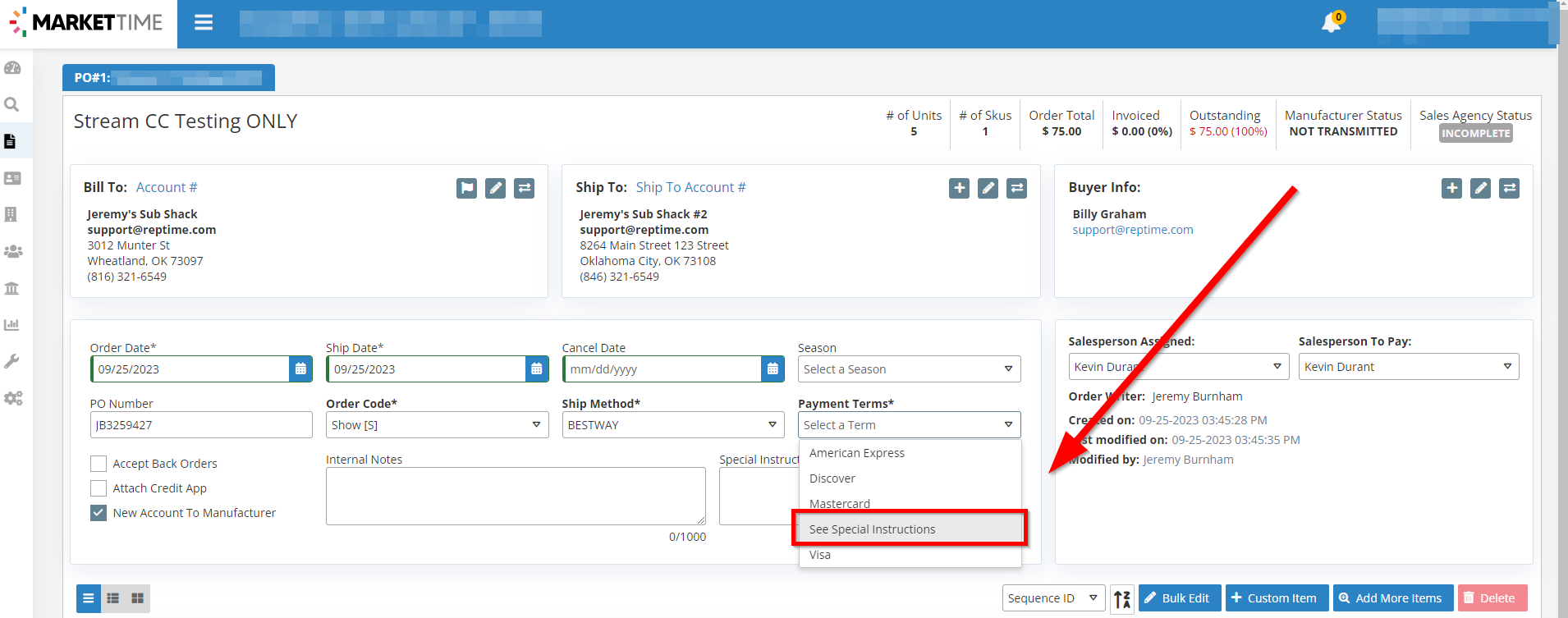Open the Salesperson Assigned dropdown
The height and width of the screenshot is (618, 1568).
(x=1179, y=367)
